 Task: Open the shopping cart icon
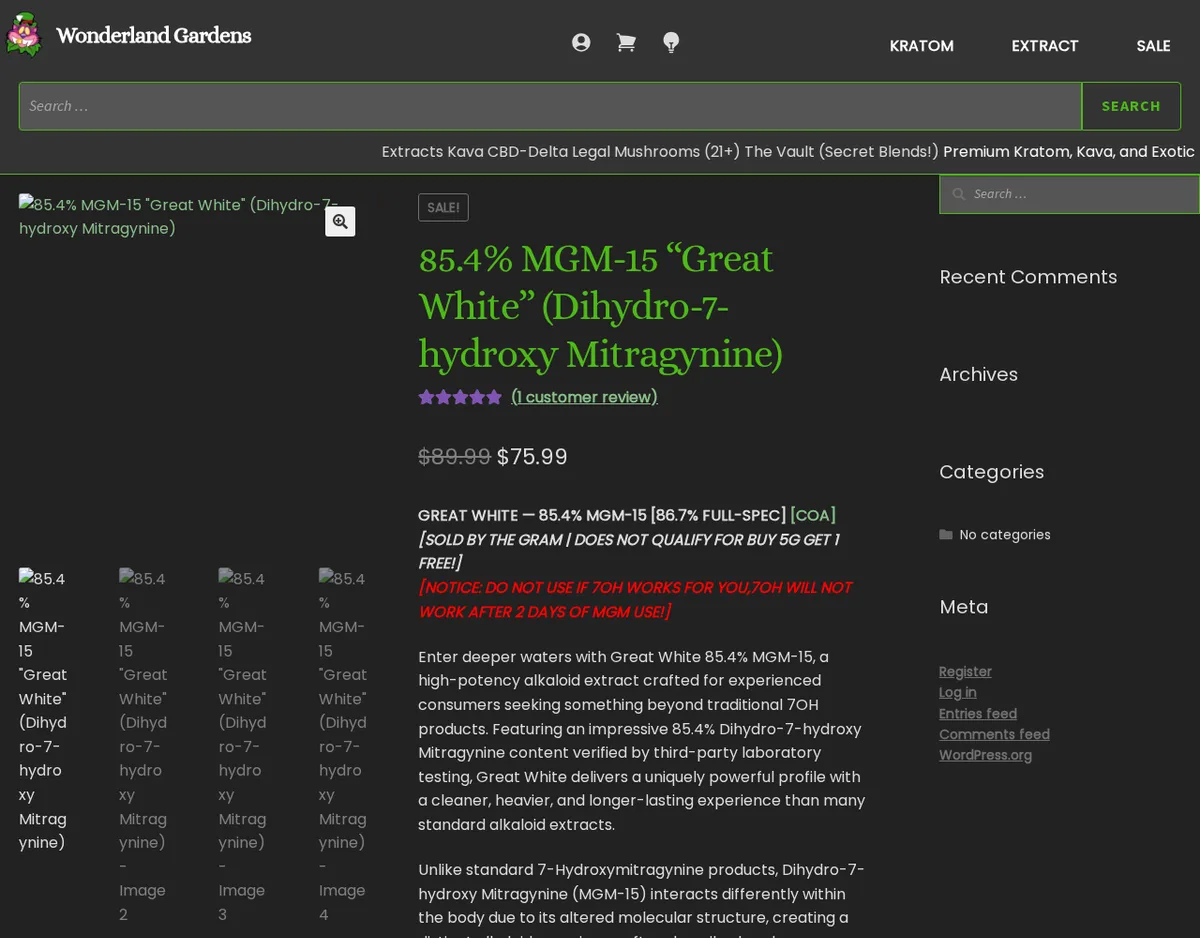click(626, 42)
